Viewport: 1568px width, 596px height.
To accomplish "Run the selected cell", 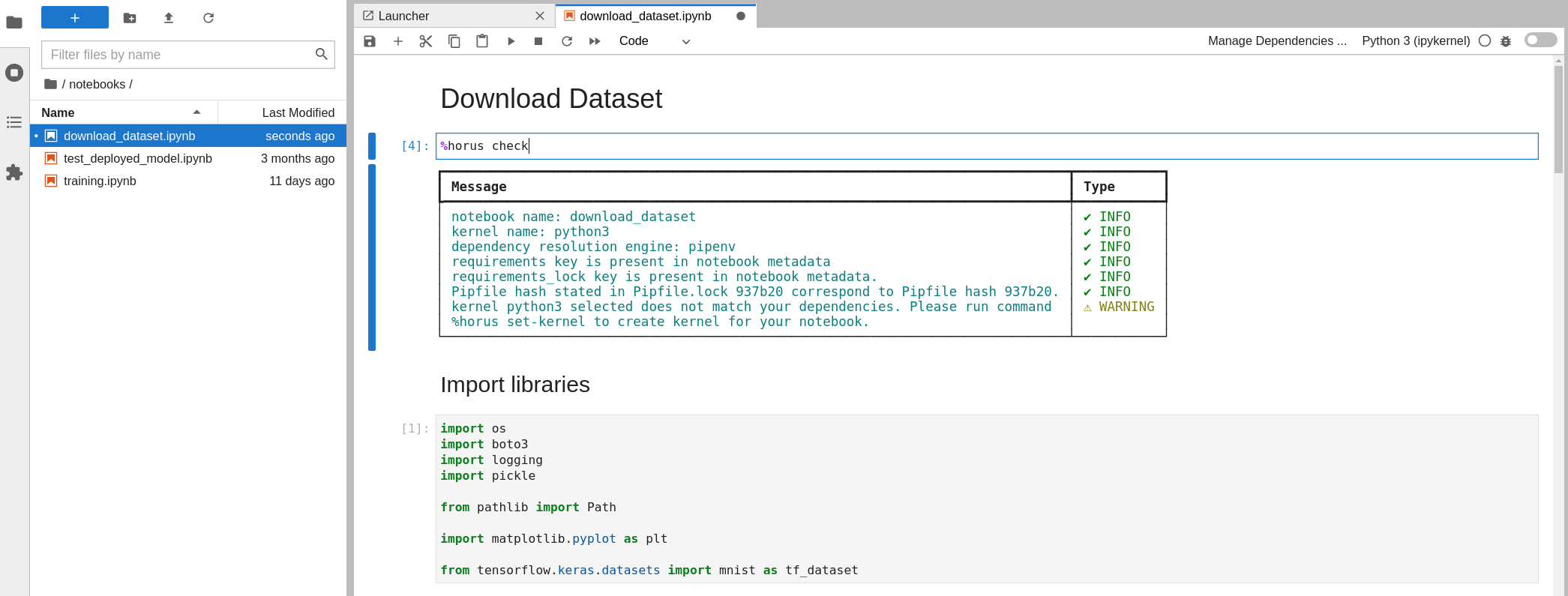I will (x=511, y=41).
